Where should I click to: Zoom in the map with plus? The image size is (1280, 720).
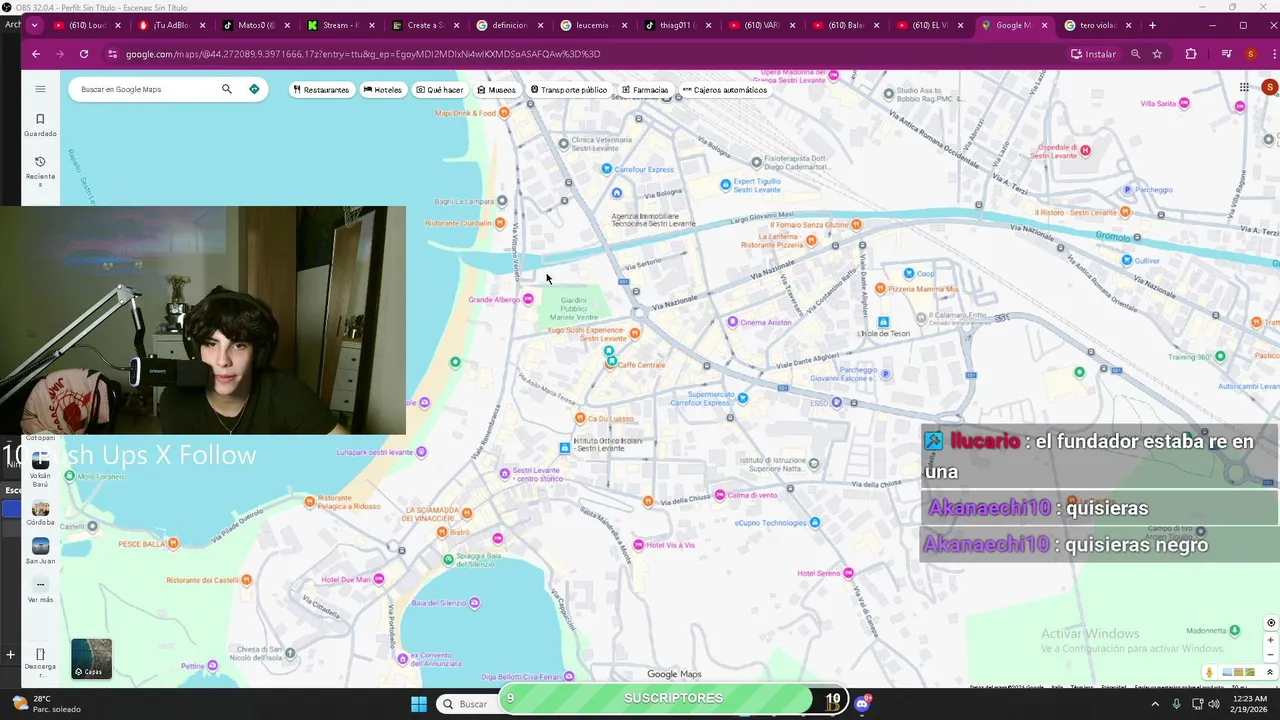click(x=1271, y=640)
